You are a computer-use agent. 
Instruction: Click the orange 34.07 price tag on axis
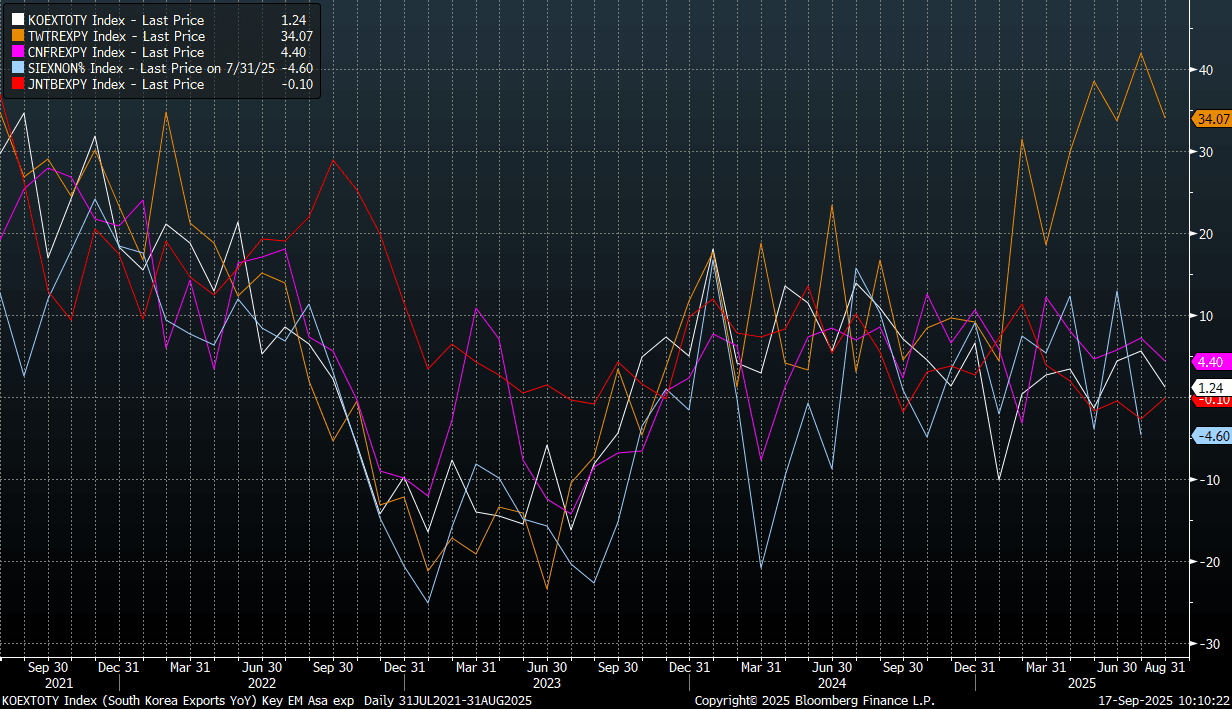point(1212,119)
